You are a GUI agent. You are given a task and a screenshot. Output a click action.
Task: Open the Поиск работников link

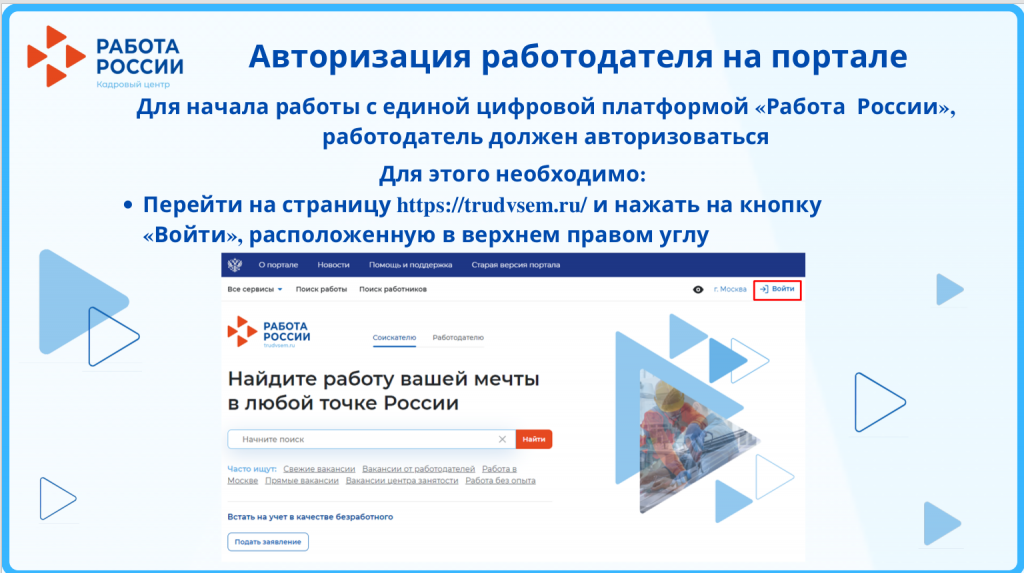coord(393,289)
